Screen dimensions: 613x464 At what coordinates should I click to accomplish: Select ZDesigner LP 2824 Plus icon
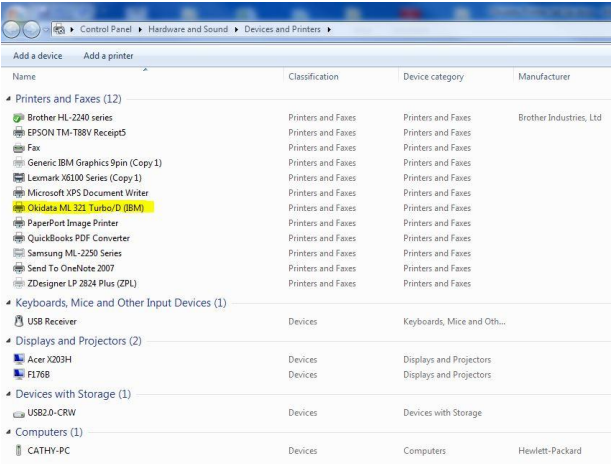coord(19,283)
